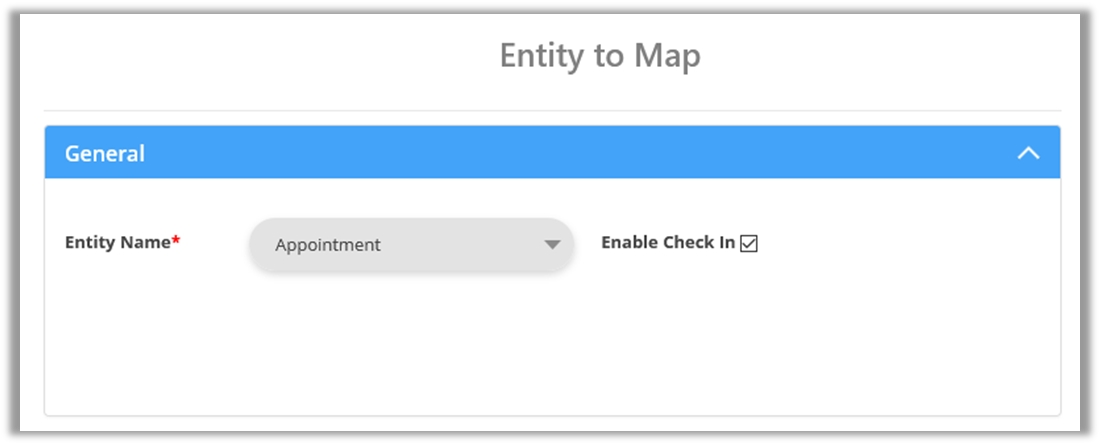Click the word Entity in the page title
The image size is (1101, 445).
(x=542, y=56)
